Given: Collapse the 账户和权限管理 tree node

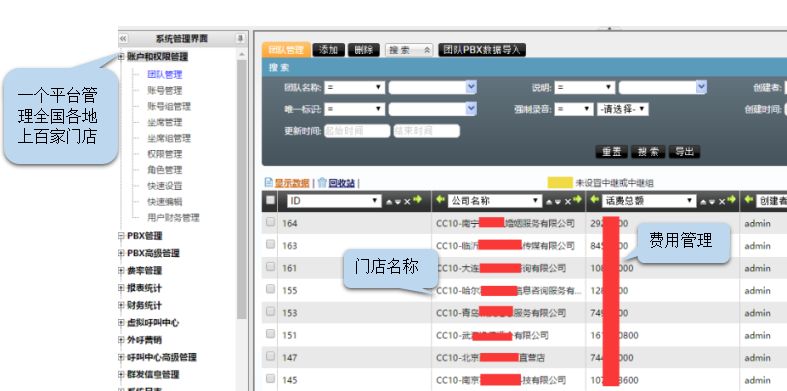Looking at the screenshot, I should pyautogui.click(x=121, y=57).
